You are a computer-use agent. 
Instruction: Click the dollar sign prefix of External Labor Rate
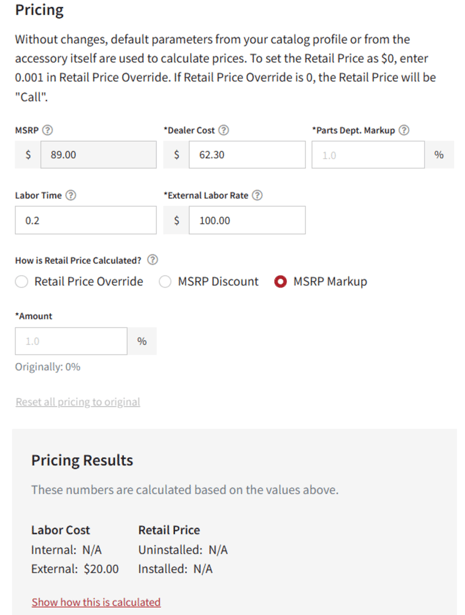(176, 220)
